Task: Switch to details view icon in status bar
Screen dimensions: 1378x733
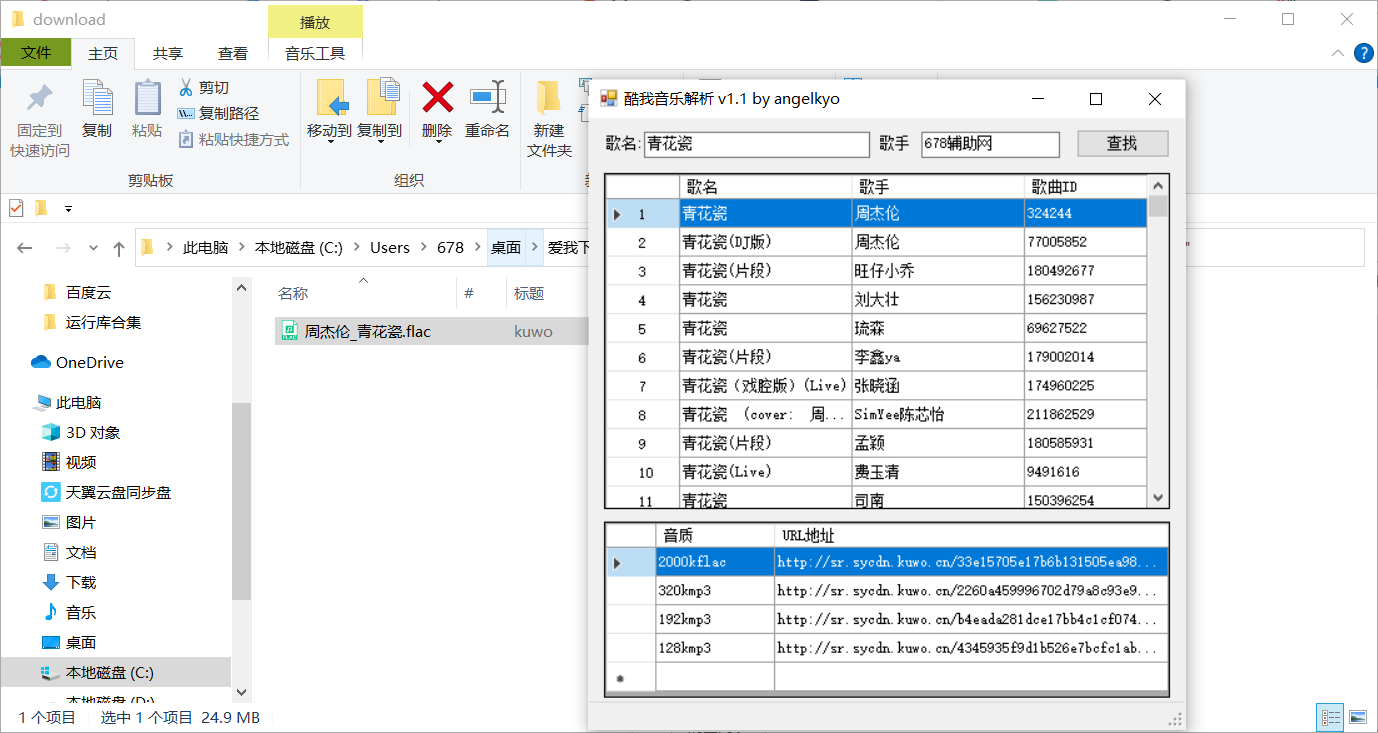Action: point(1331,717)
